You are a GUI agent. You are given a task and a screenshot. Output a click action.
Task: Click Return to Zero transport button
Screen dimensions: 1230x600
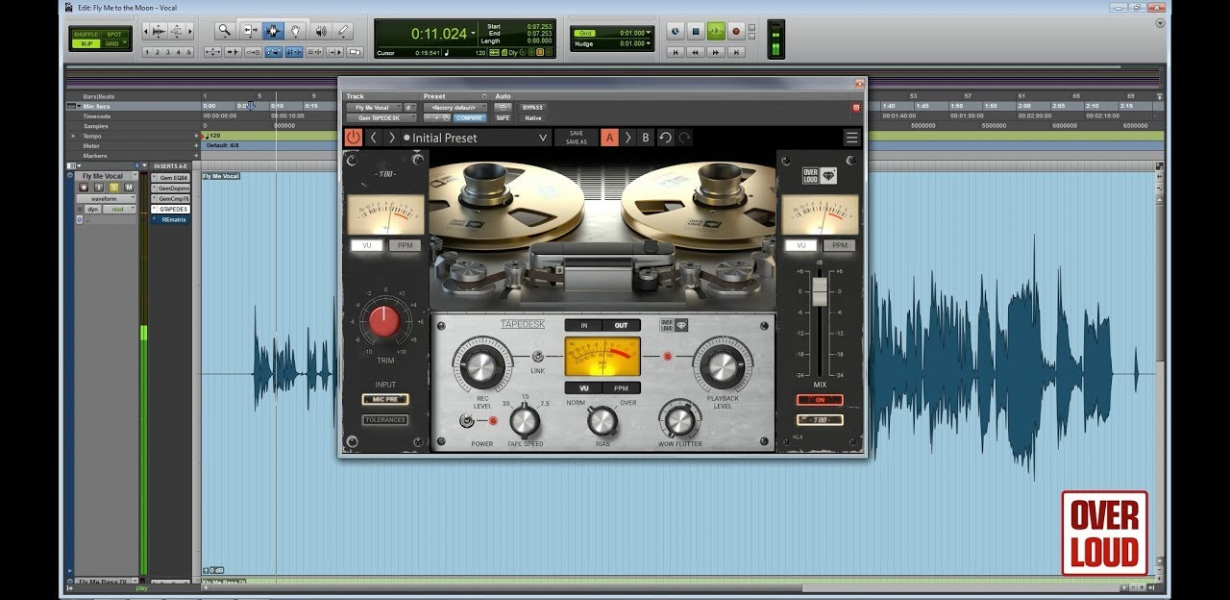(x=675, y=52)
